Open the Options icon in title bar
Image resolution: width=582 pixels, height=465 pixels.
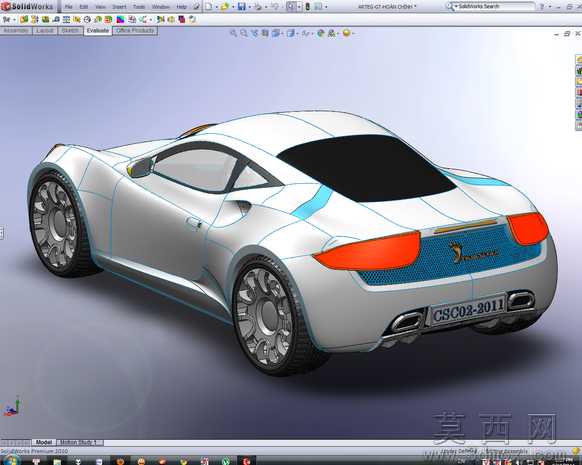tap(318, 6)
